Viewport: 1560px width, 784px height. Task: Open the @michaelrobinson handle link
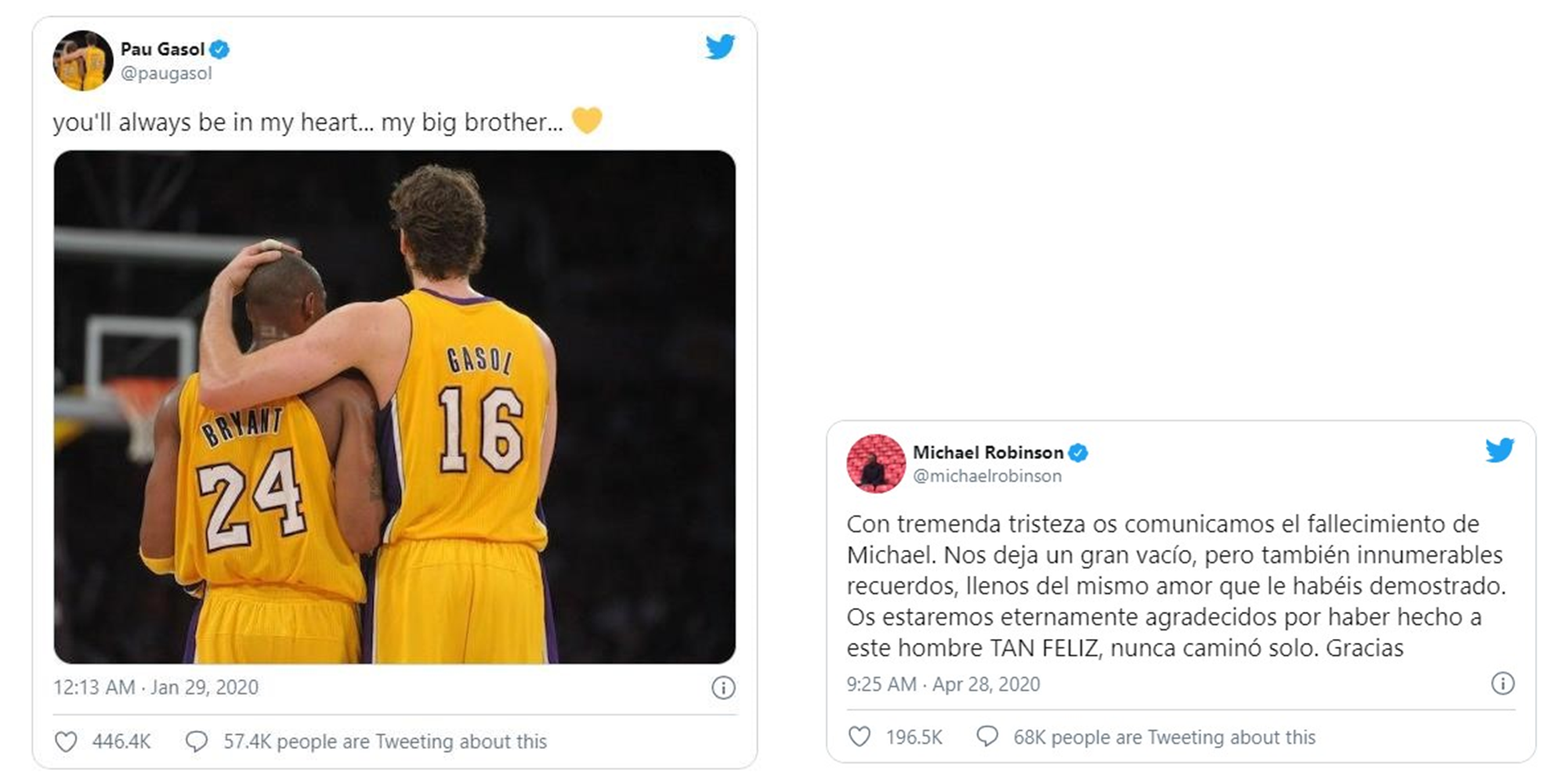987,476
